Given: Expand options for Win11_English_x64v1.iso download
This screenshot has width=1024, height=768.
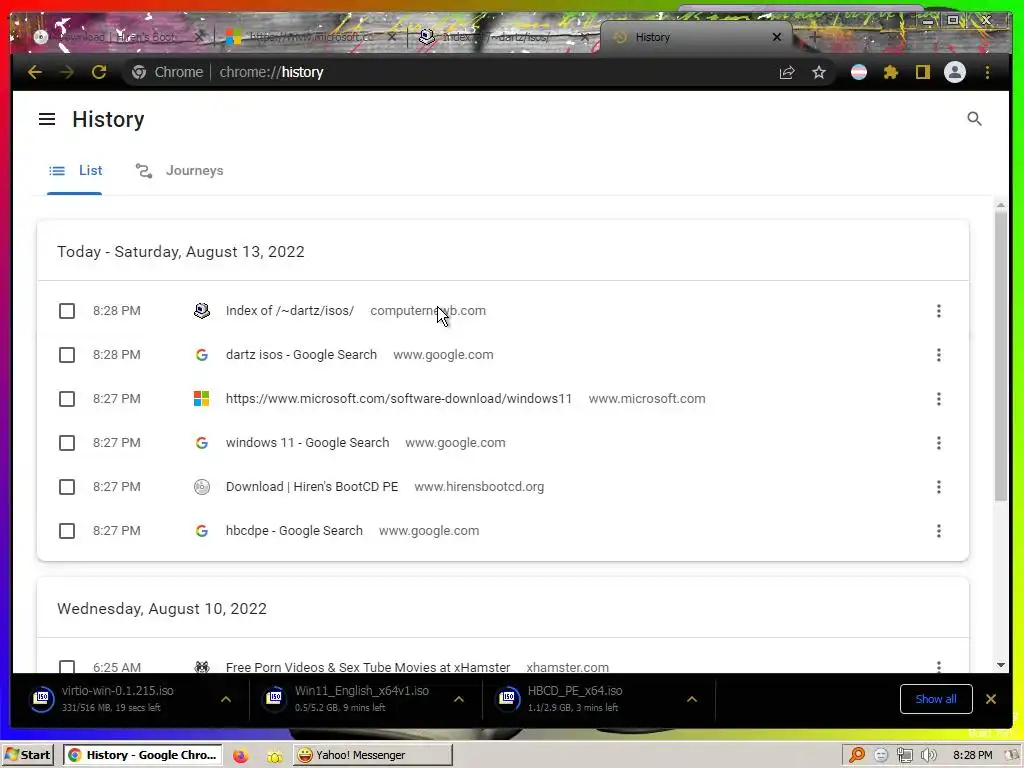Looking at the screenshot, I should [x=459, y=699].
